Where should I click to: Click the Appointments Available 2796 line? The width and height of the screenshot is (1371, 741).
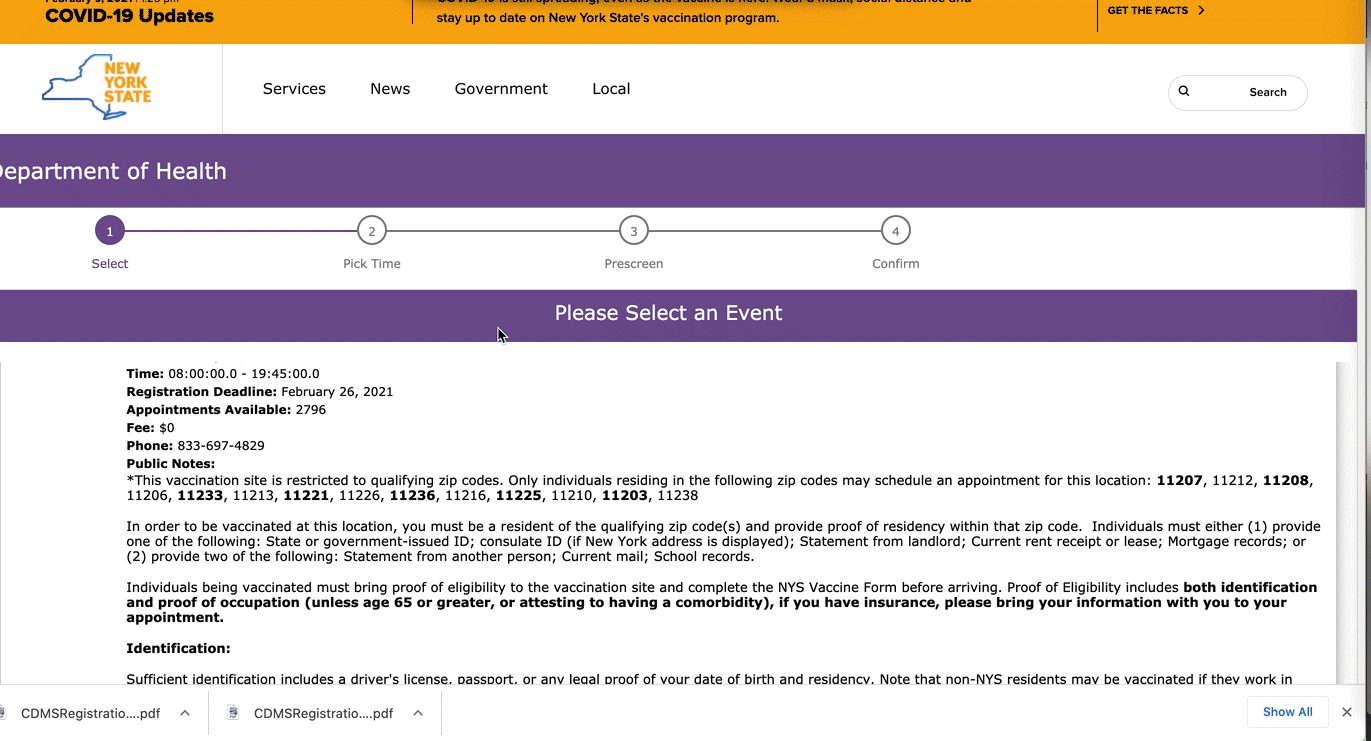pos(226,410)
